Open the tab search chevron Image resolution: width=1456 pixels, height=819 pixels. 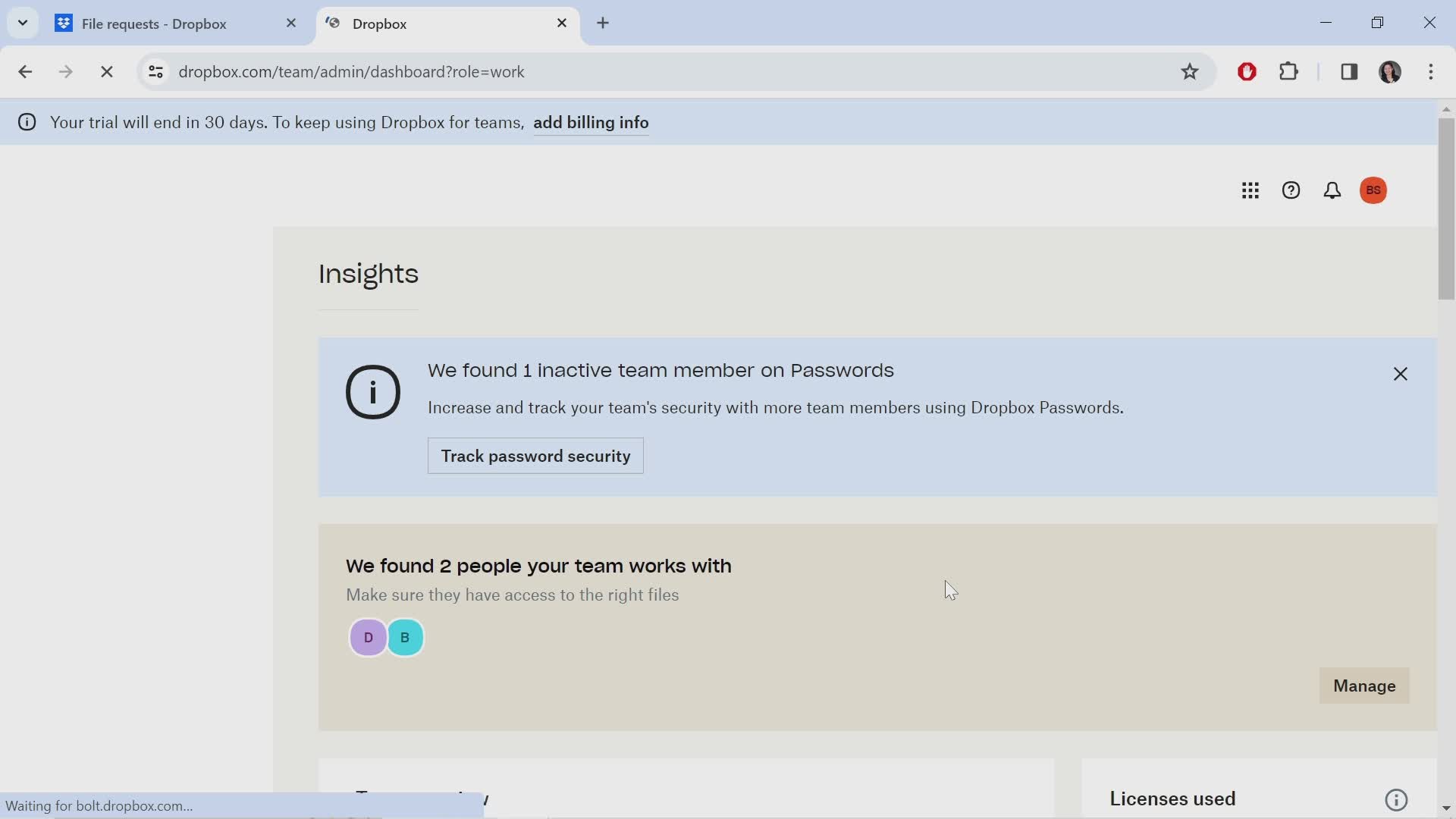click(x=22, y=23)
